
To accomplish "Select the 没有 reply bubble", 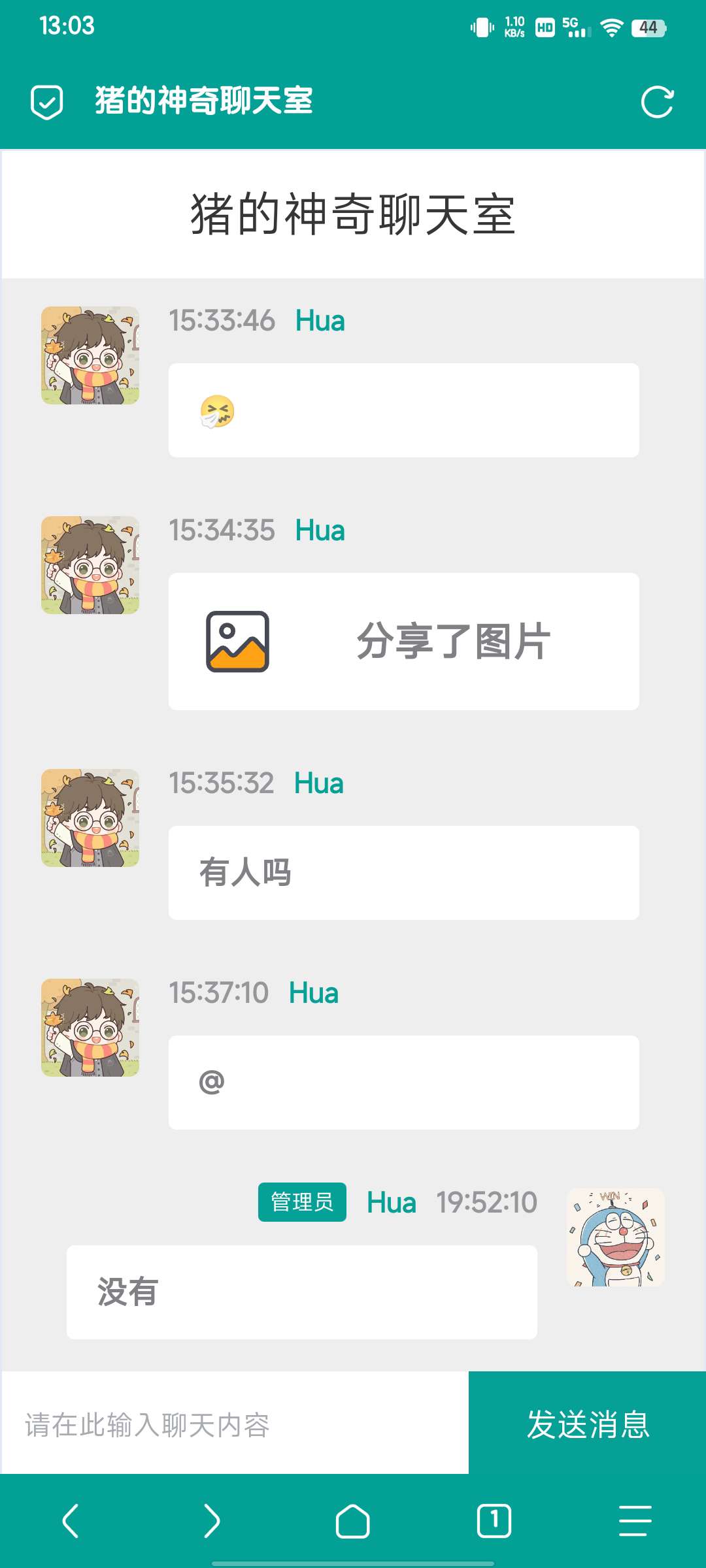I will point(302,1292).
